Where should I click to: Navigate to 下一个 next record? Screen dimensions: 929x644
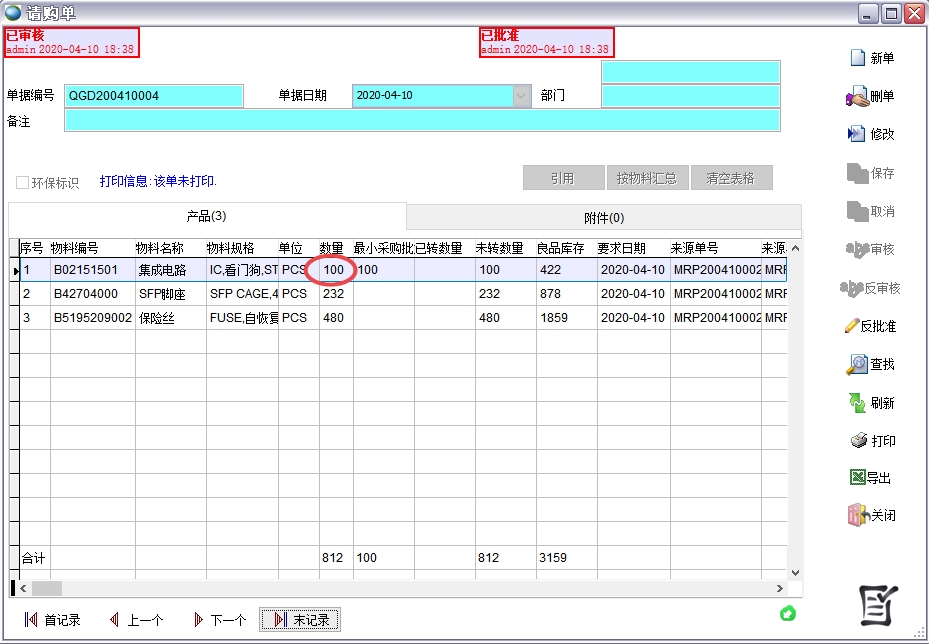point(218,620)
